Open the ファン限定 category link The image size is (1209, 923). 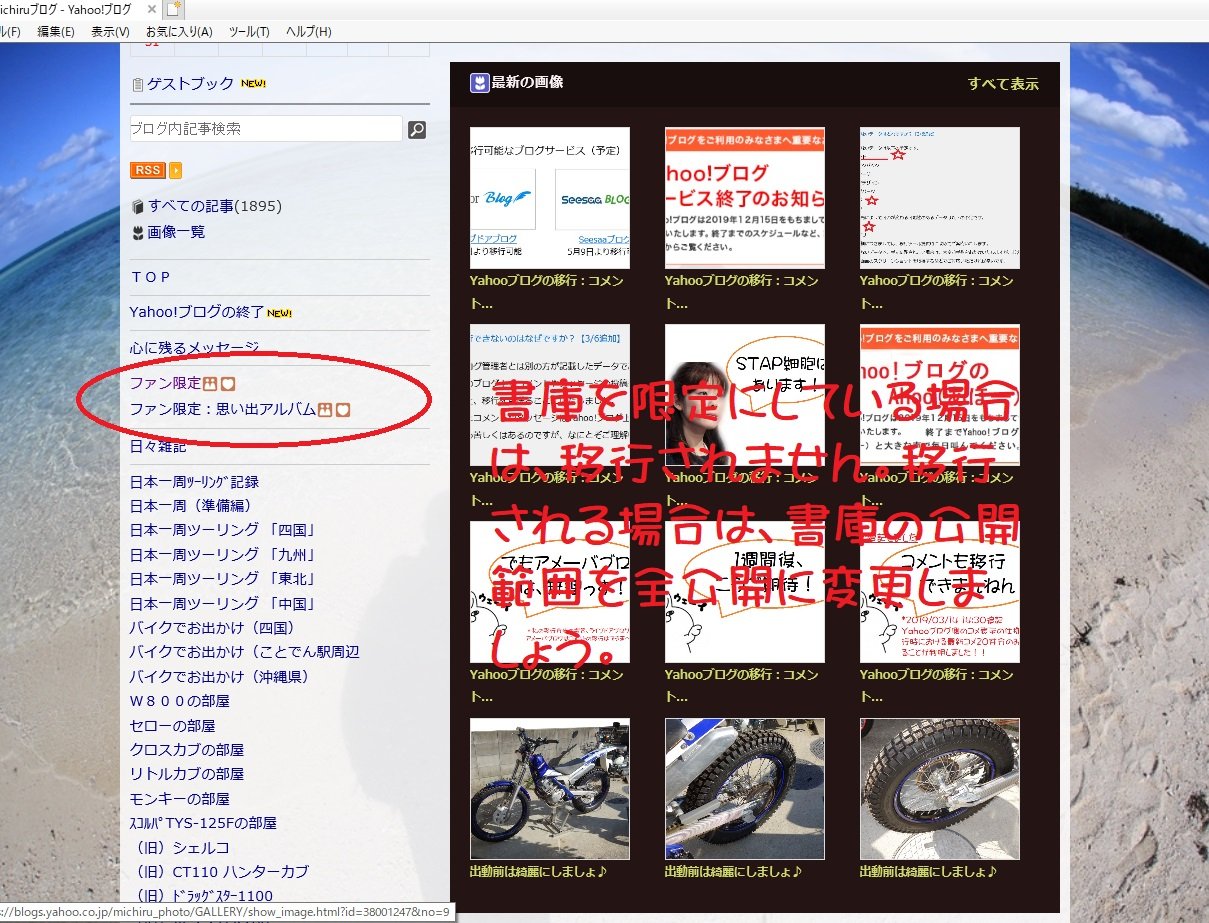(x=165, y=383)
